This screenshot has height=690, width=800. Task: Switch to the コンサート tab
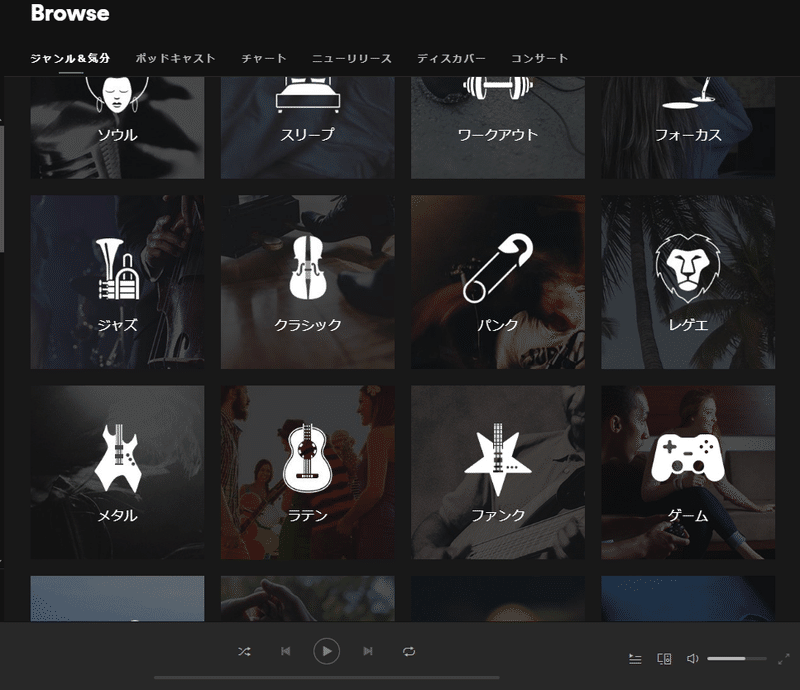(x=540, y=58)
